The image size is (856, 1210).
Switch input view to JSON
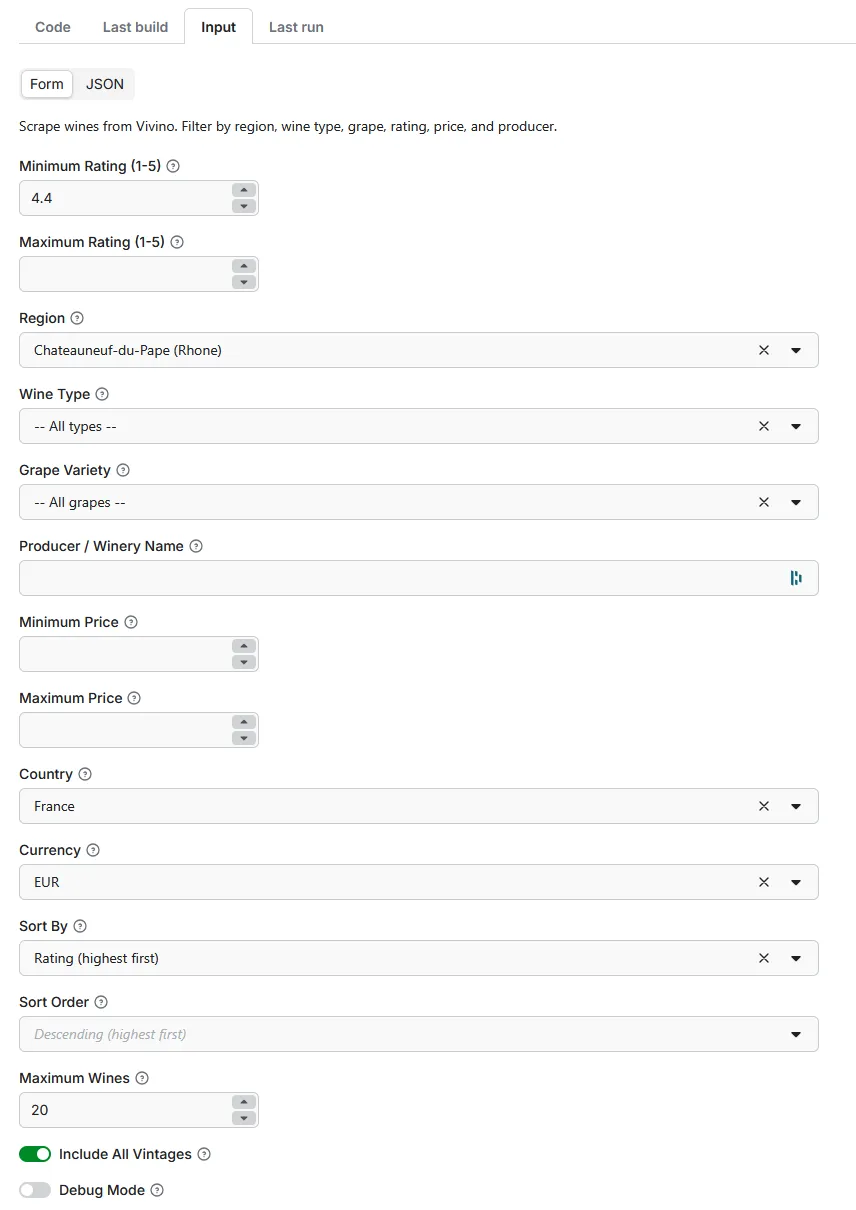click(105, 84)
